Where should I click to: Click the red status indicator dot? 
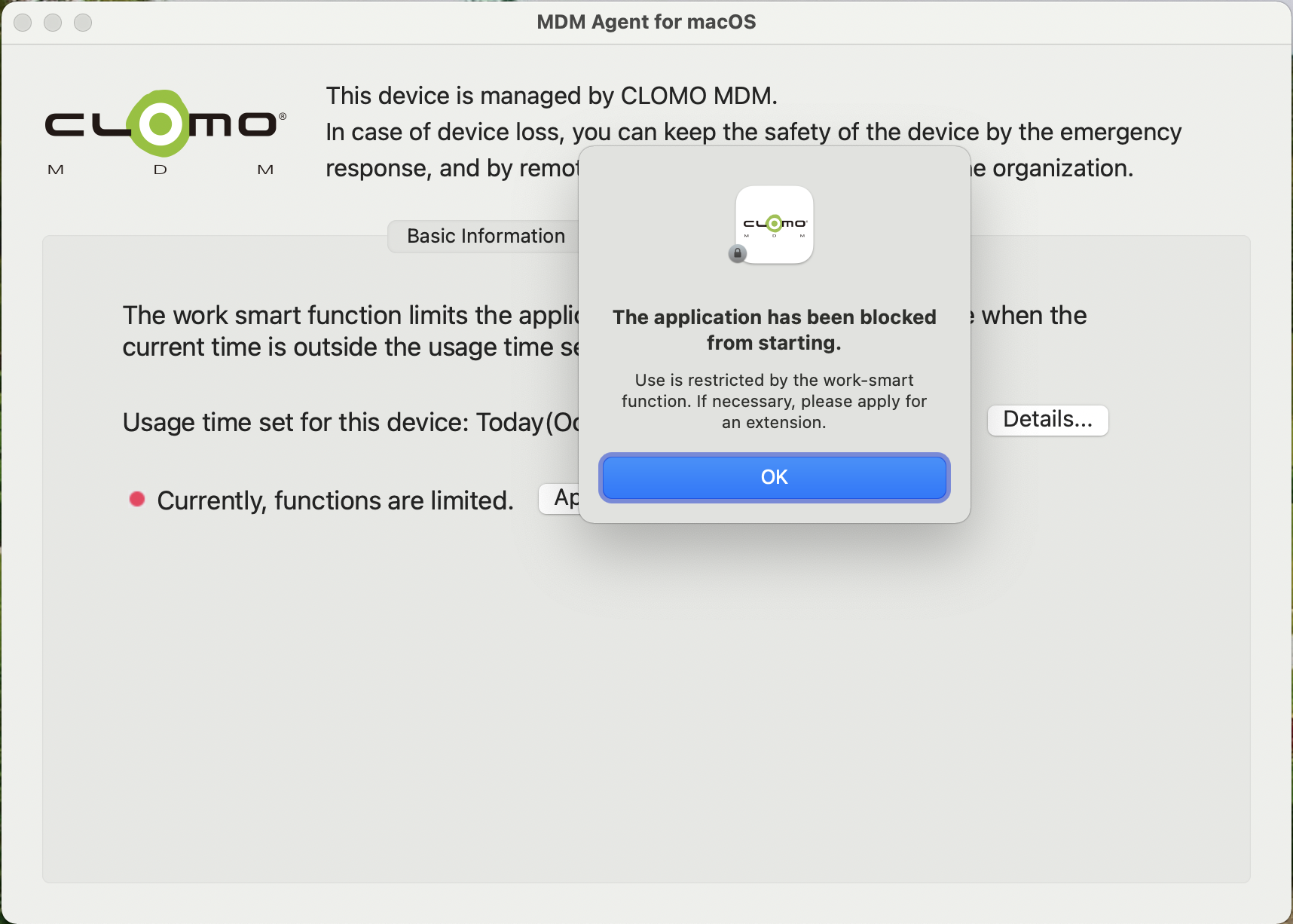pos(137,499)
